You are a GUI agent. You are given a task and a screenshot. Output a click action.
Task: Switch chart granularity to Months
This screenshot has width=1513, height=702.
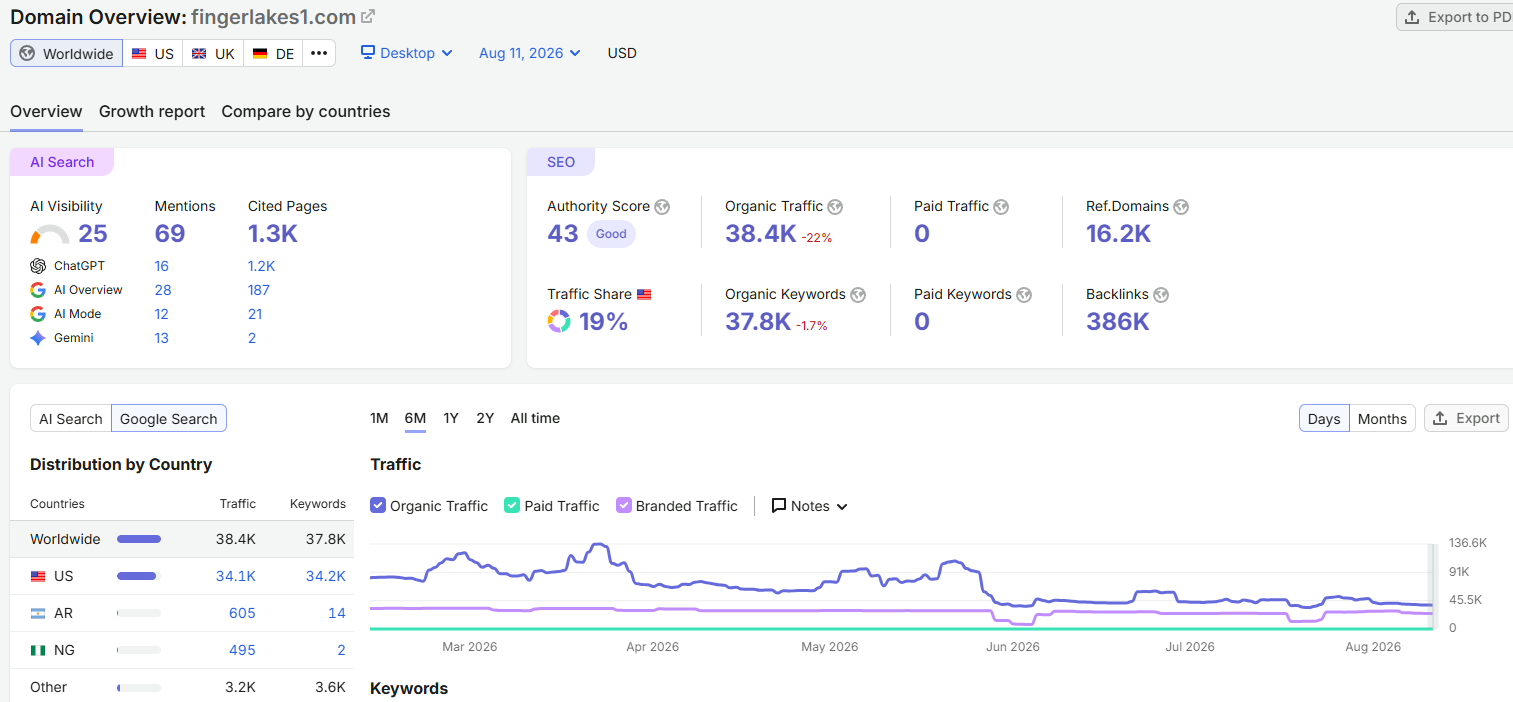(1382, 419)
